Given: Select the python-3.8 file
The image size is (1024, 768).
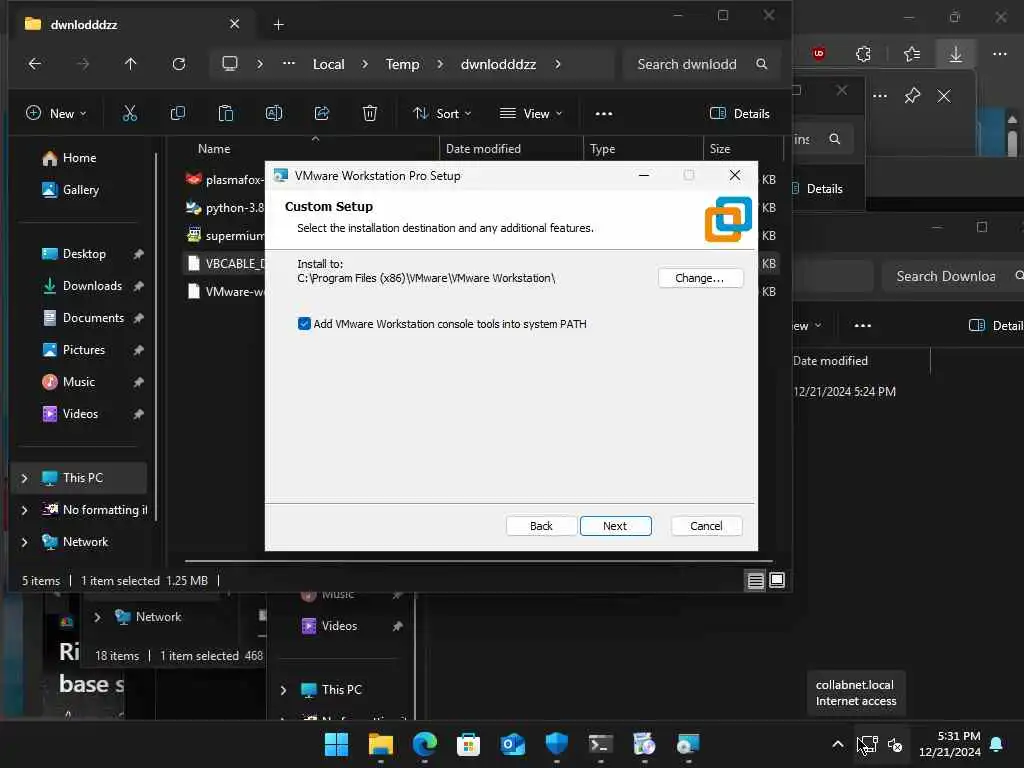Looking at the screenshot, I should click(225, 208).
